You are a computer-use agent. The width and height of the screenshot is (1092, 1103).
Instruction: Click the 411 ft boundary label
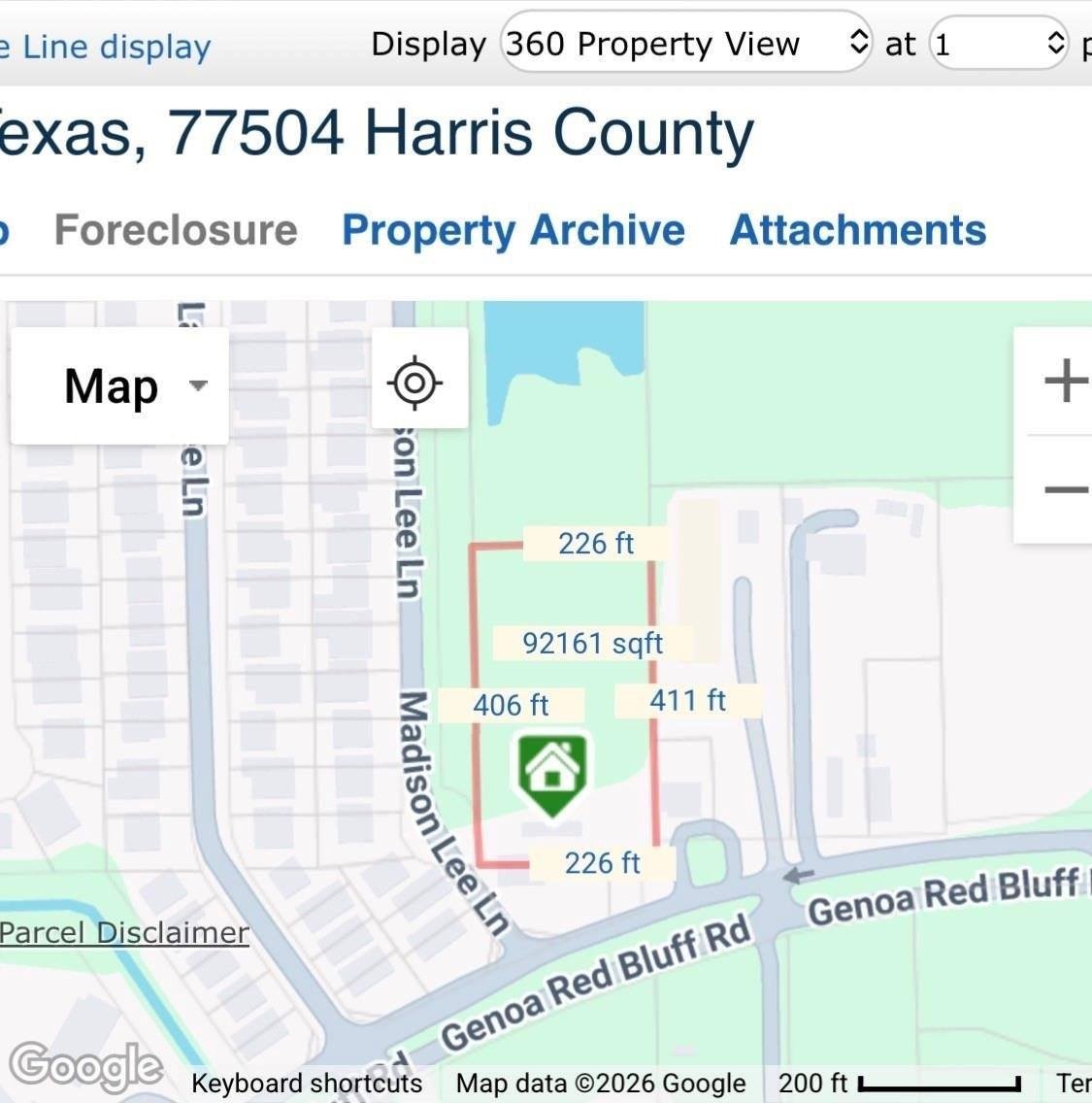click(x=687, y=701)
